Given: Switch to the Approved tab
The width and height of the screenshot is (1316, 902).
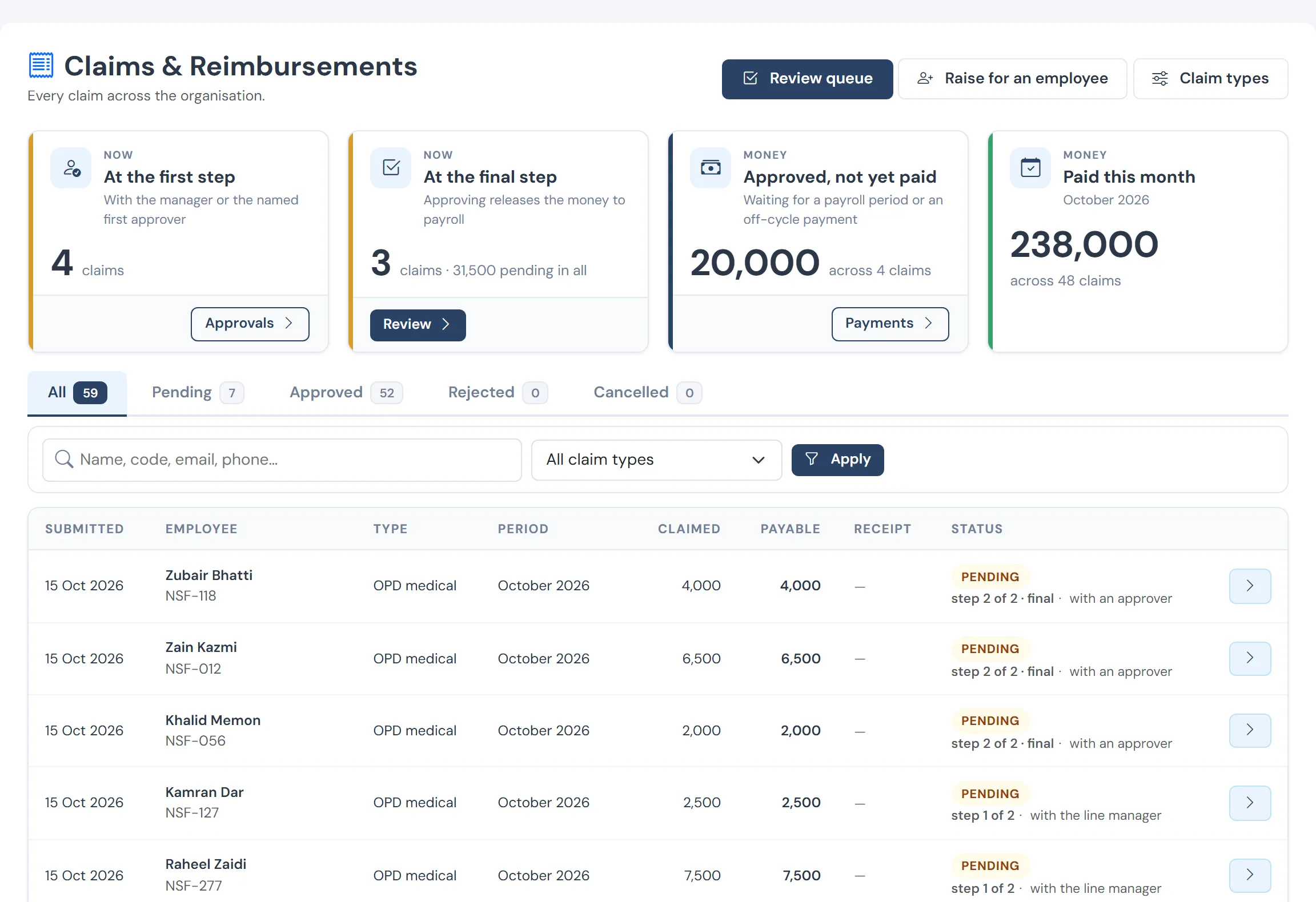Looking at the screenshot, I should (346, 393).
